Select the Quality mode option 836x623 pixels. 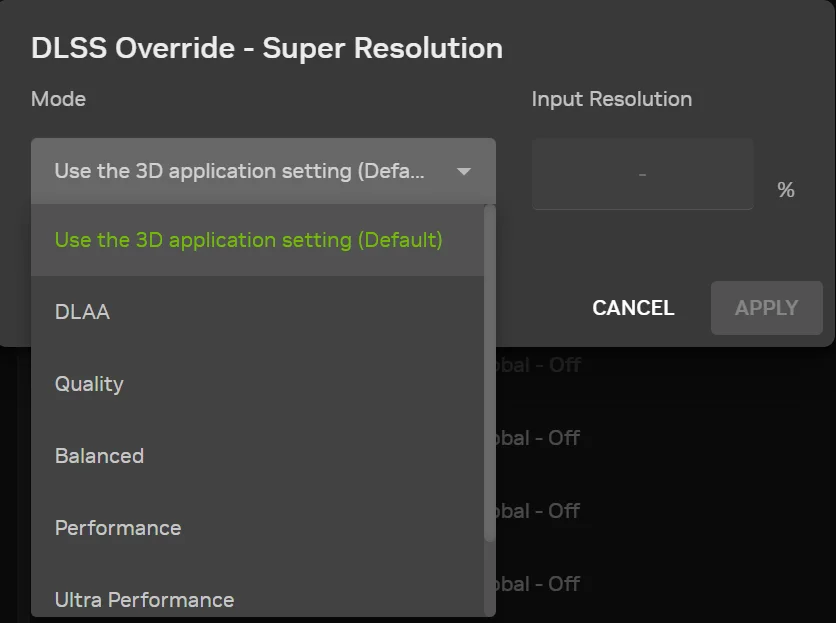point(90,384)
